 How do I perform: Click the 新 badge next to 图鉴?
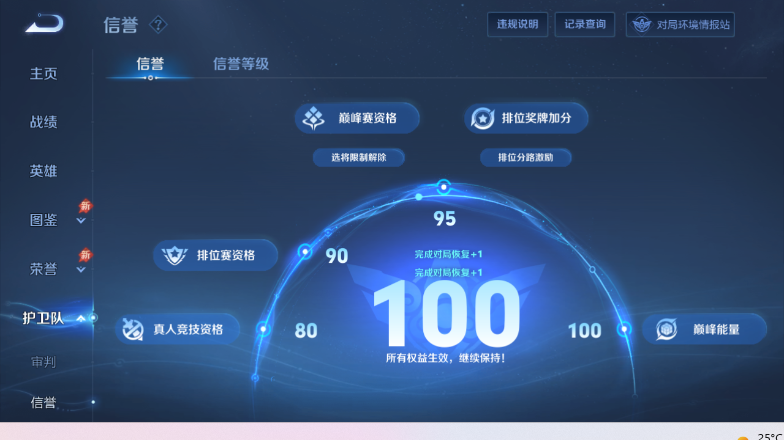[x=86, y=206]
